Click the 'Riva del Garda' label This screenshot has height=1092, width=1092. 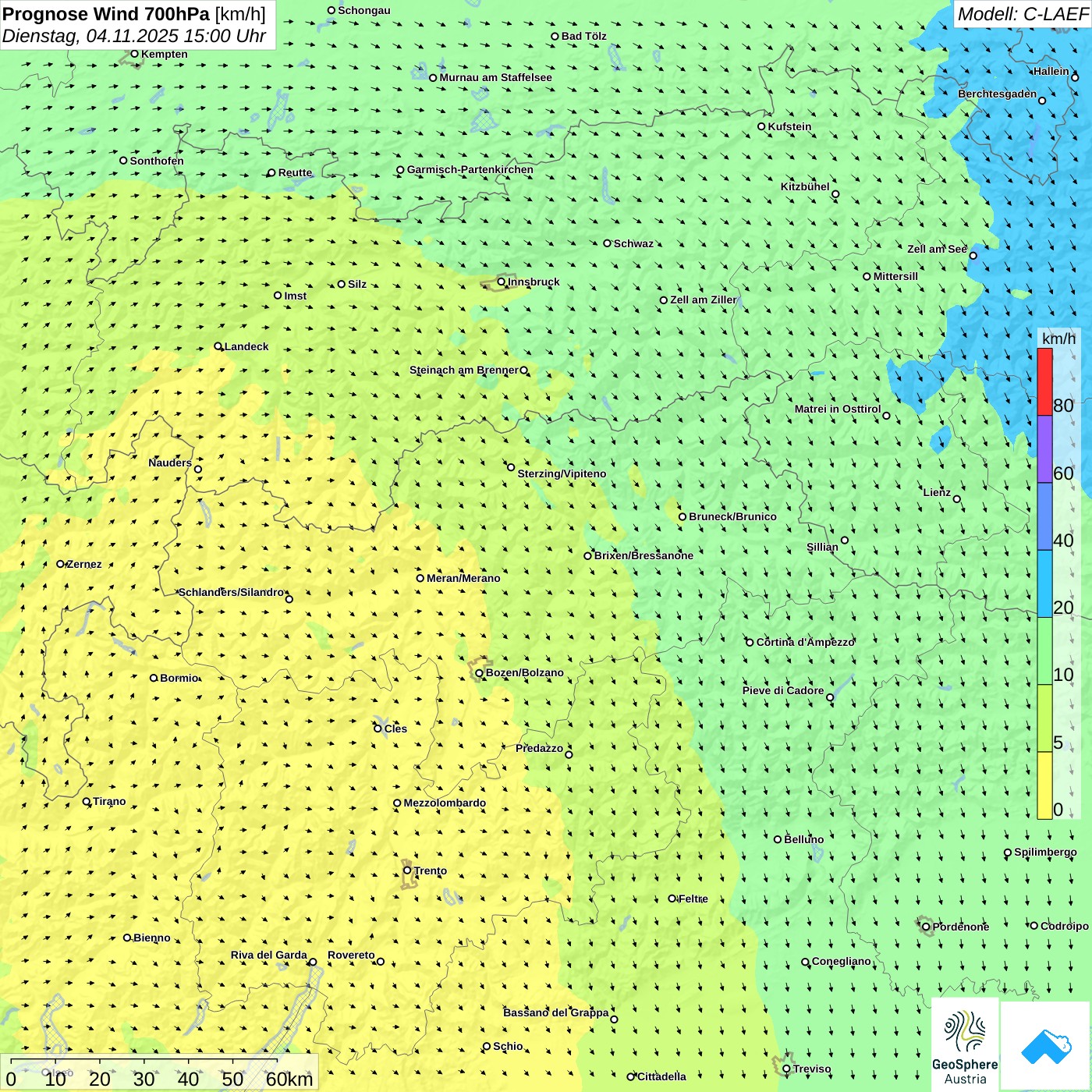(268, 955)
